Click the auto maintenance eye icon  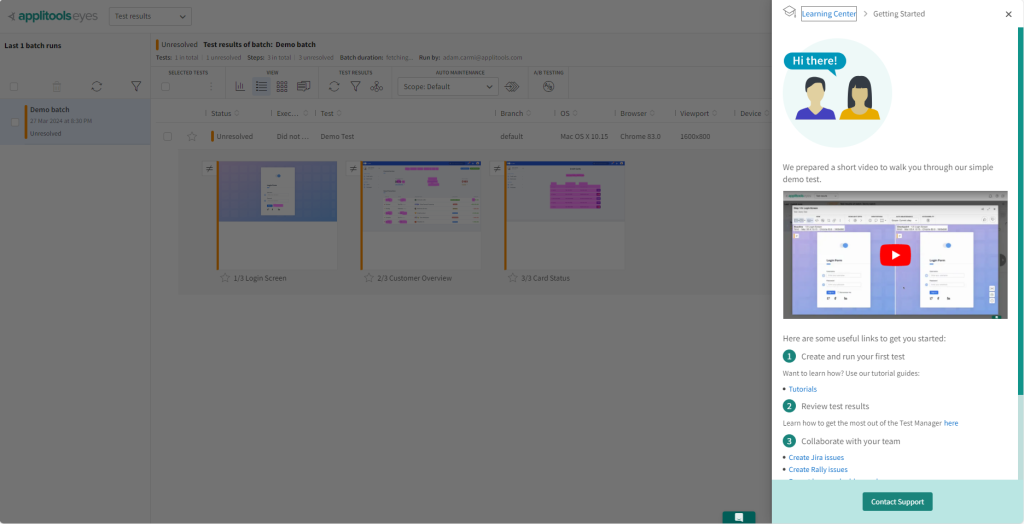click(511, 87)
